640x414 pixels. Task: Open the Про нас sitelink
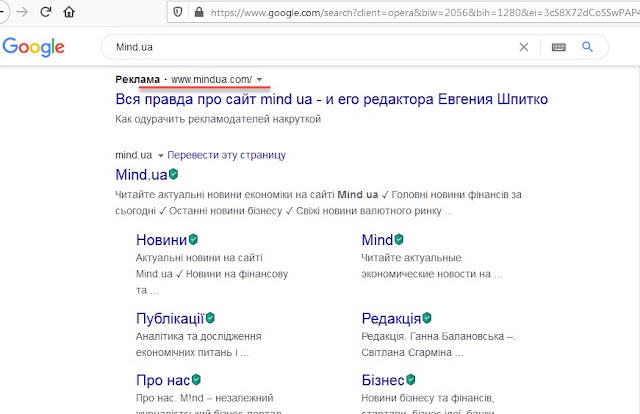coord(163,380)
